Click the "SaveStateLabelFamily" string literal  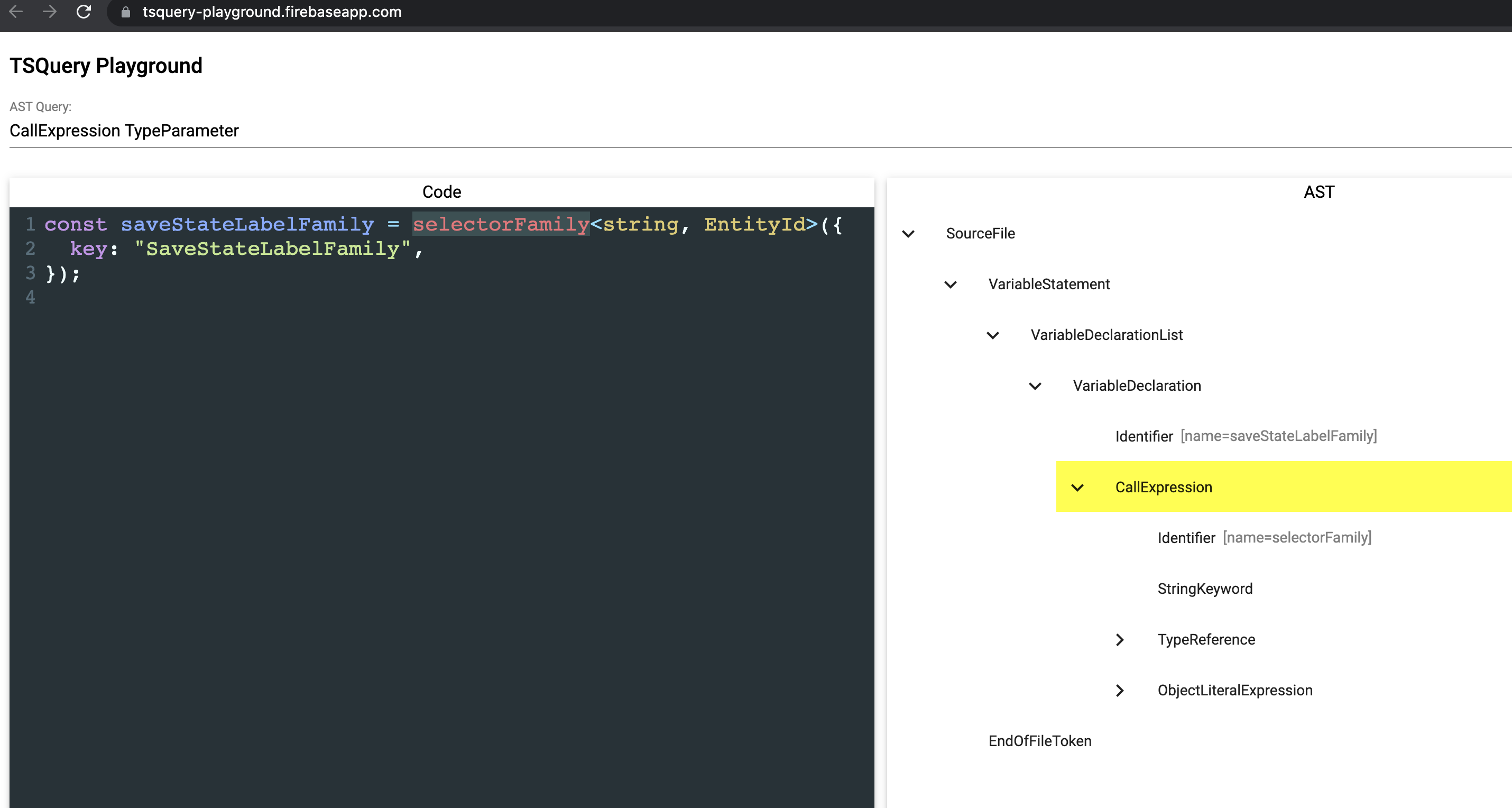pyautogui.click(x=272, y=249)
